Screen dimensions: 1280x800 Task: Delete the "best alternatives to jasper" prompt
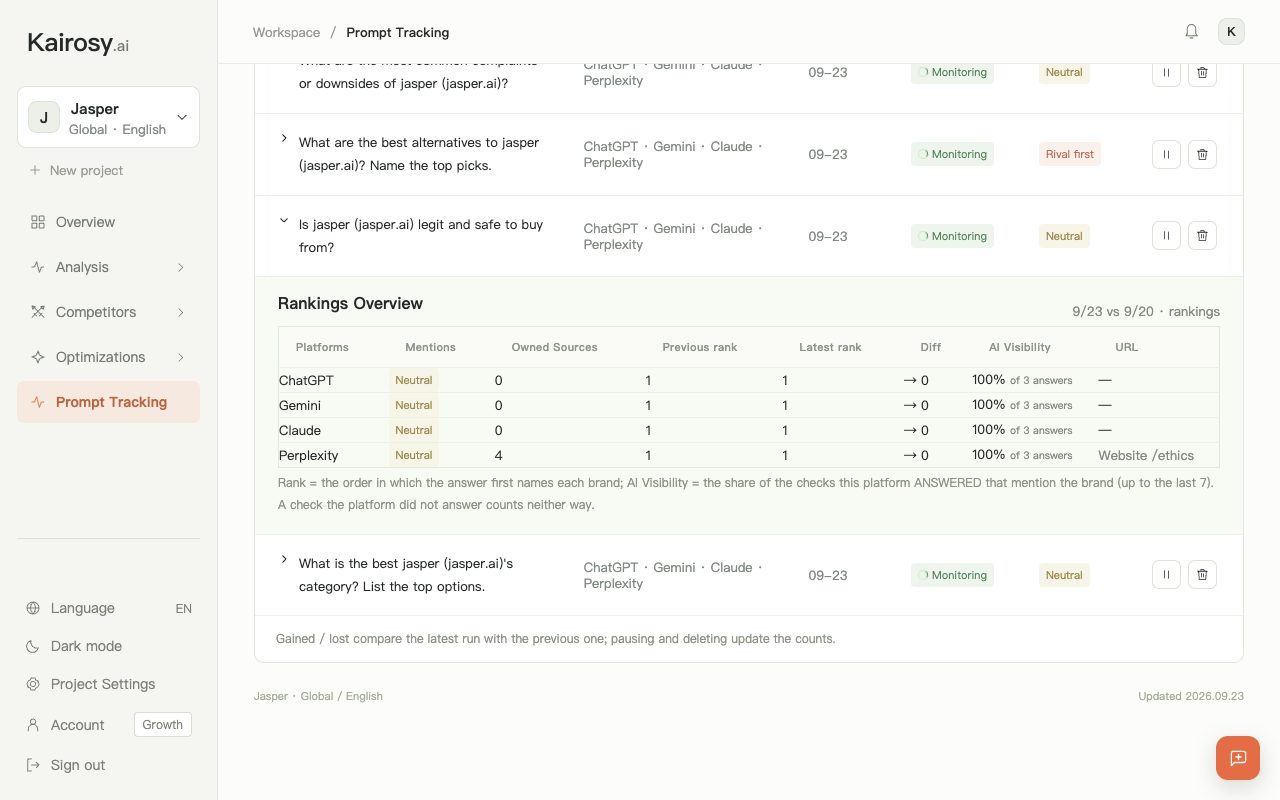click(1202, 154)
